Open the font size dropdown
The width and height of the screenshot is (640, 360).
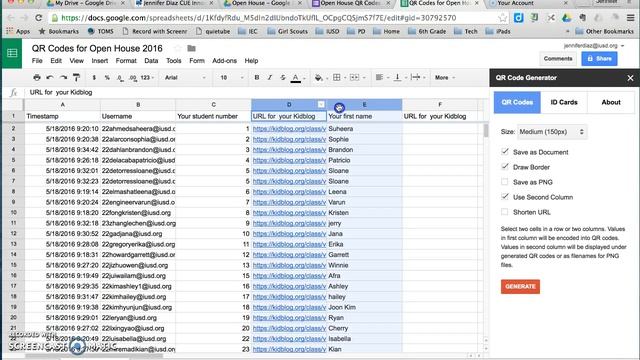(231, 77)
